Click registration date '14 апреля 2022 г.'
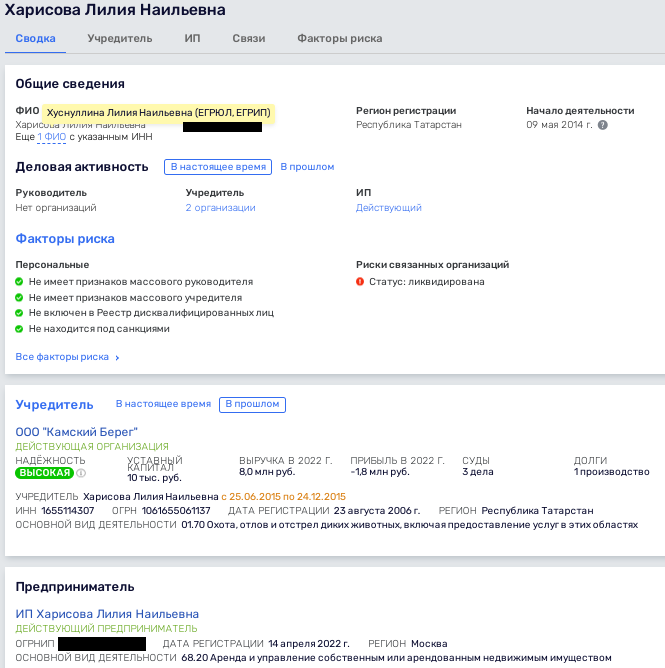 (x=309, y=644)
